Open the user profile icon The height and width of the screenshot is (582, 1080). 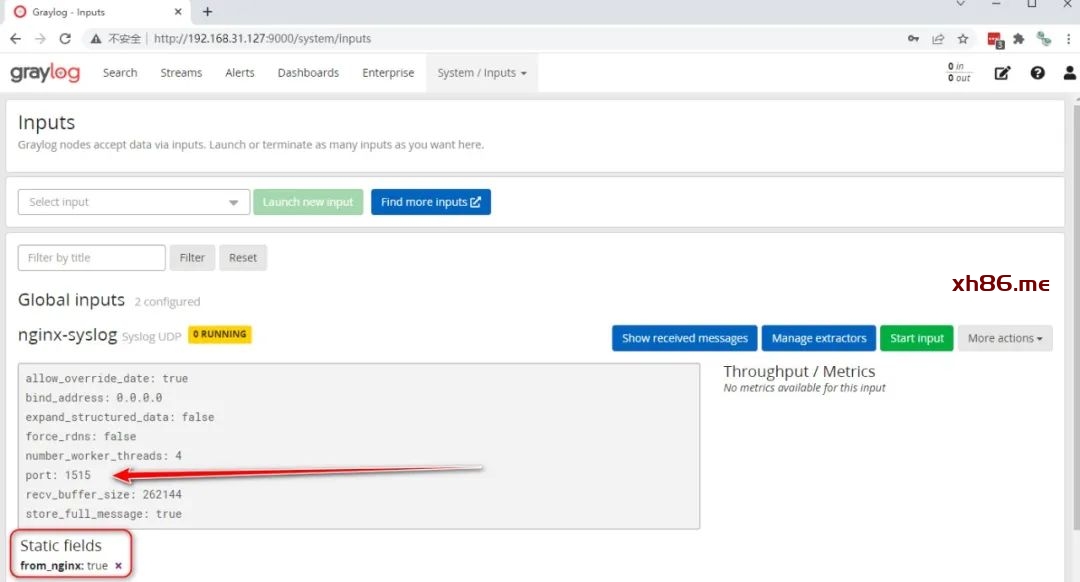1069,73
